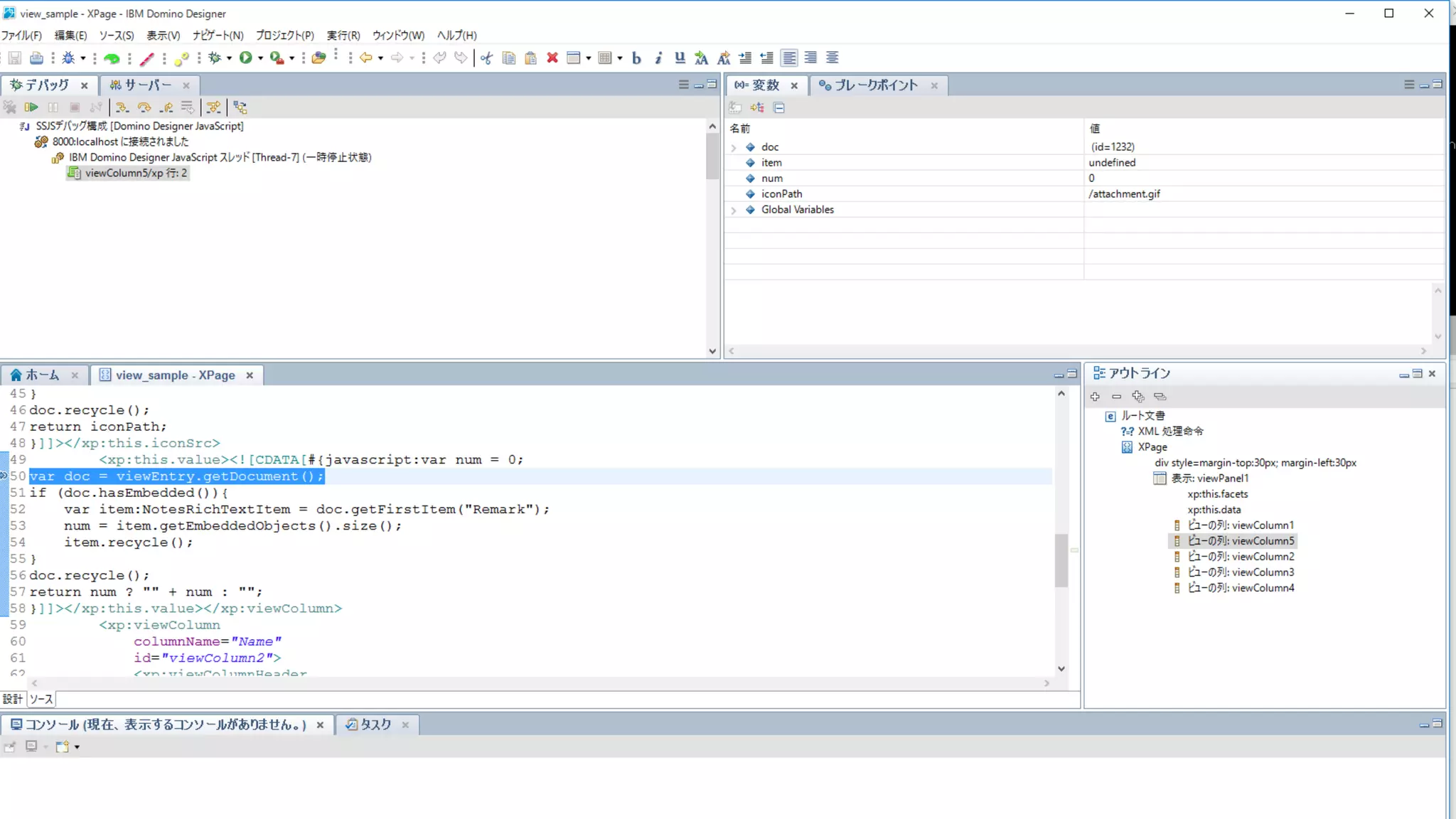Open the Run button dropdown arrow
The height and width of the screenshot is (819, 1456).
(261, 58)
